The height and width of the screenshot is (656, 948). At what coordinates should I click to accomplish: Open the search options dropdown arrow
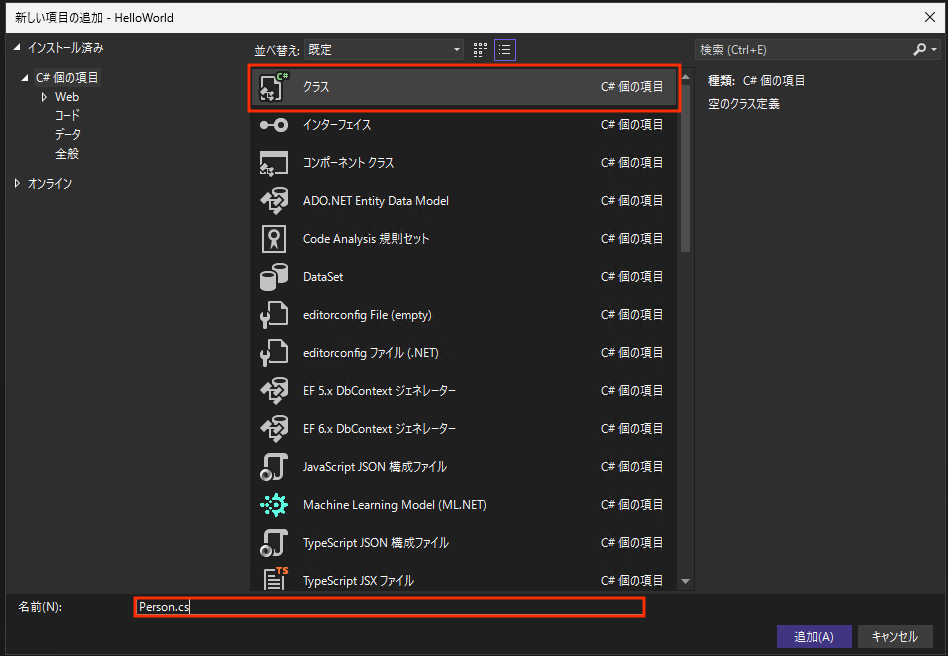click(x=935, y=50)
